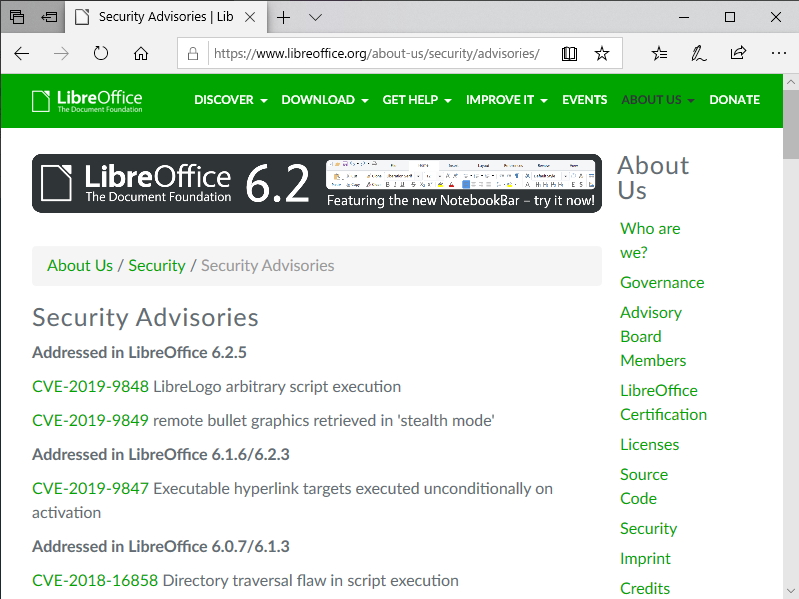Click About Us breadcrumb link
This screenshot has height=599, width=799.
coord(80,265)
